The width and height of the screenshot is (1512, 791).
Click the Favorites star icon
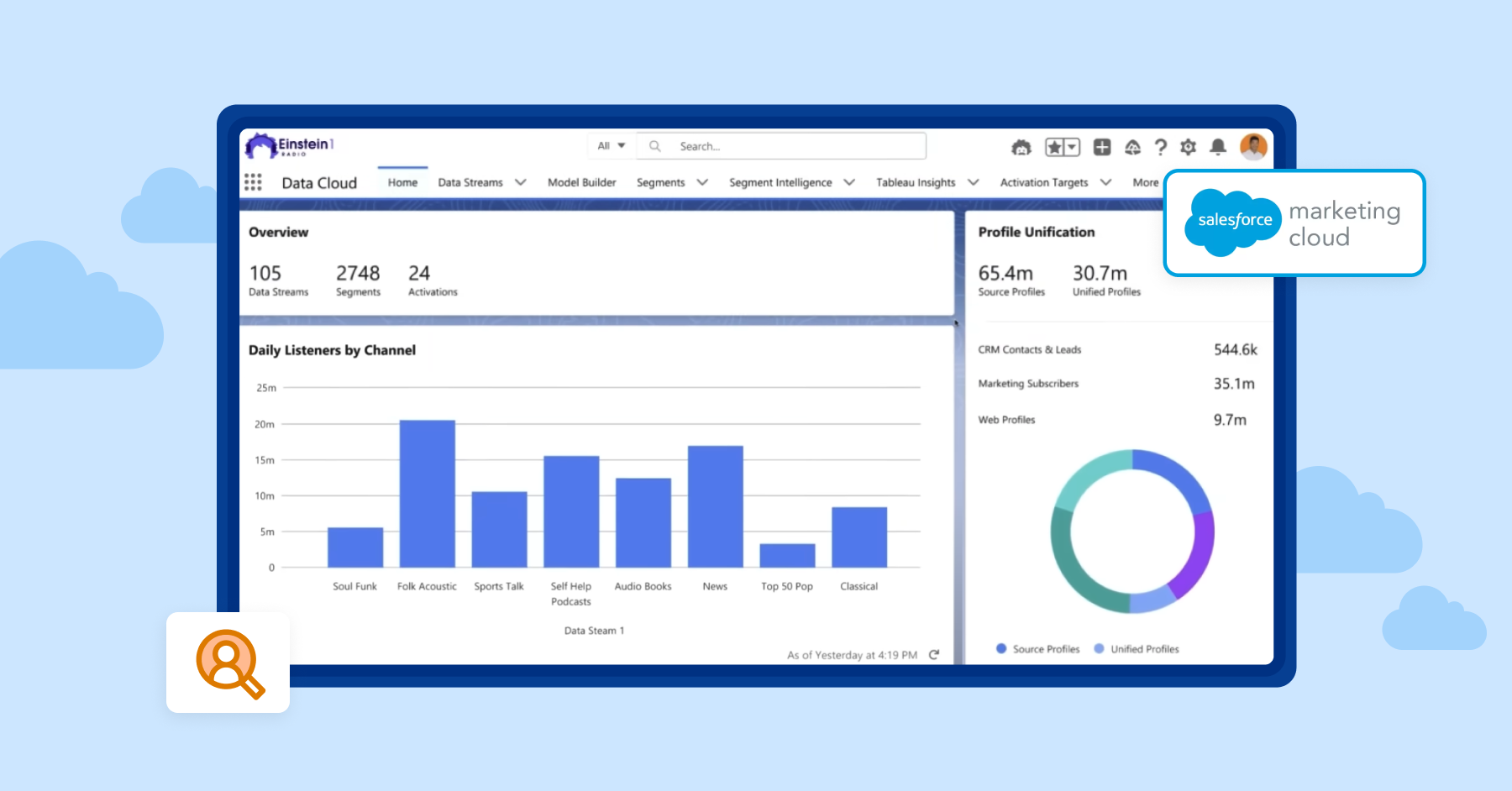point(1054,148)
